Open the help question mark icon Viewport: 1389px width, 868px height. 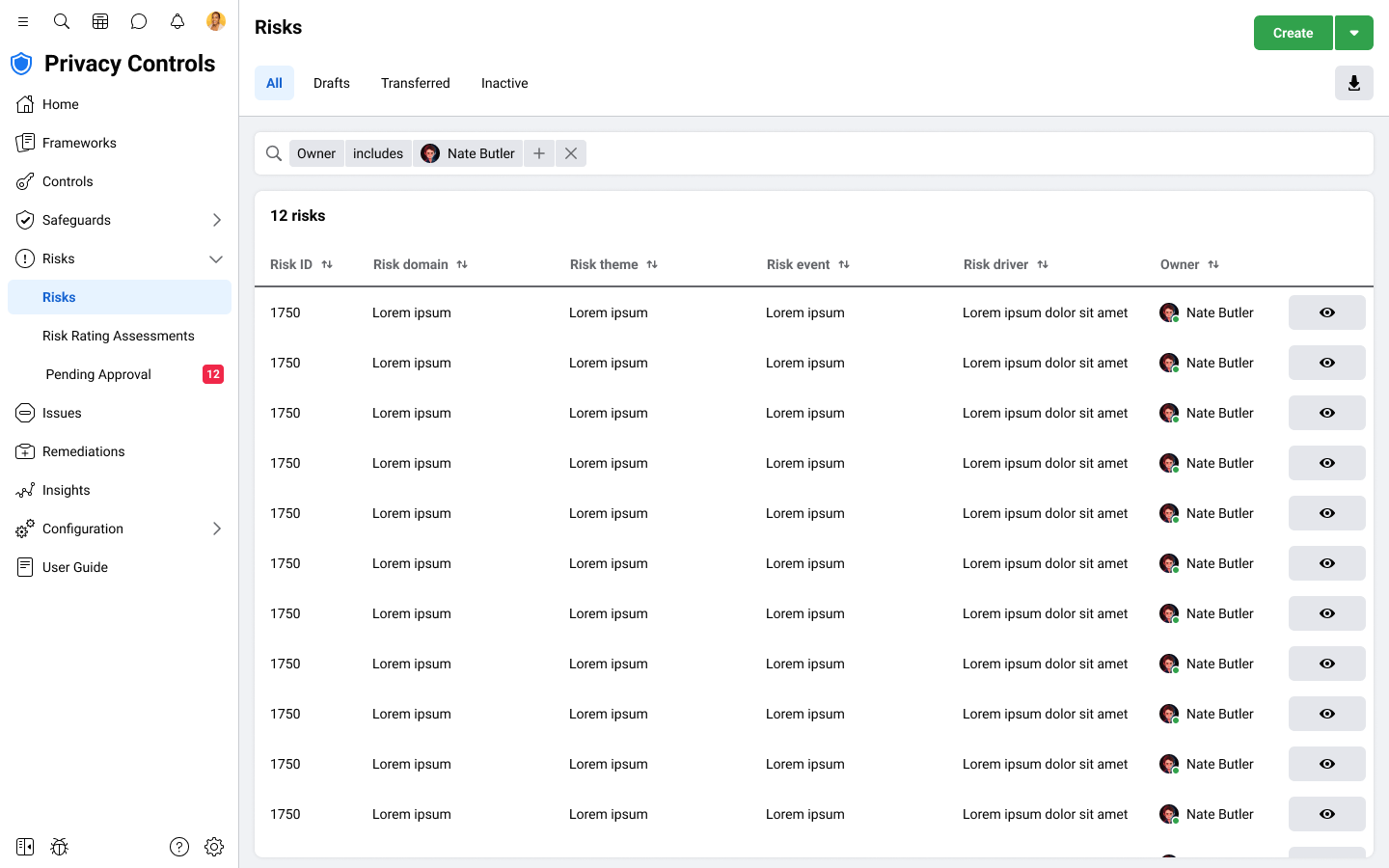pos(179,847)
